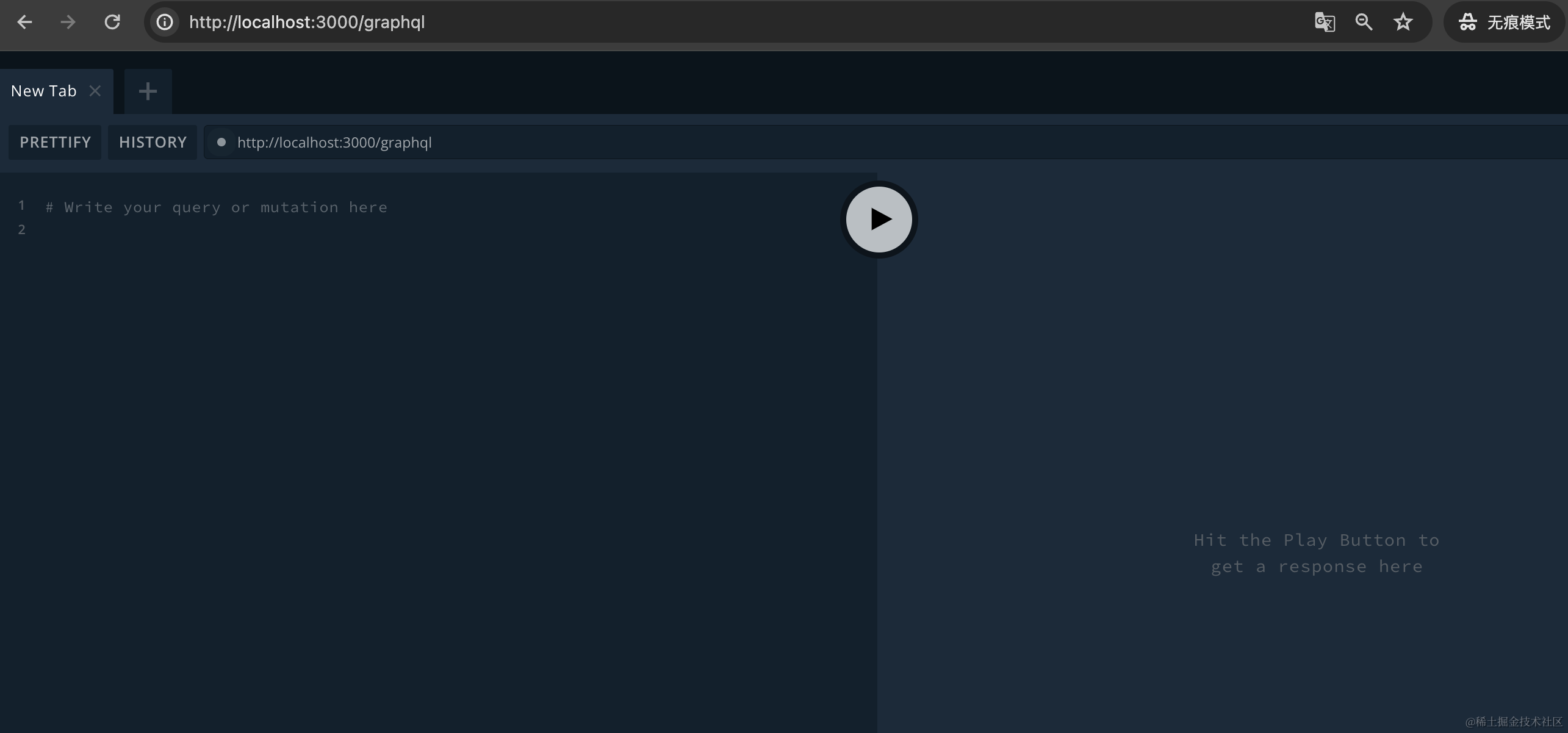Bookmark this page with the star
This screenshot has height=733, width=1568.
click(1403, 23)
